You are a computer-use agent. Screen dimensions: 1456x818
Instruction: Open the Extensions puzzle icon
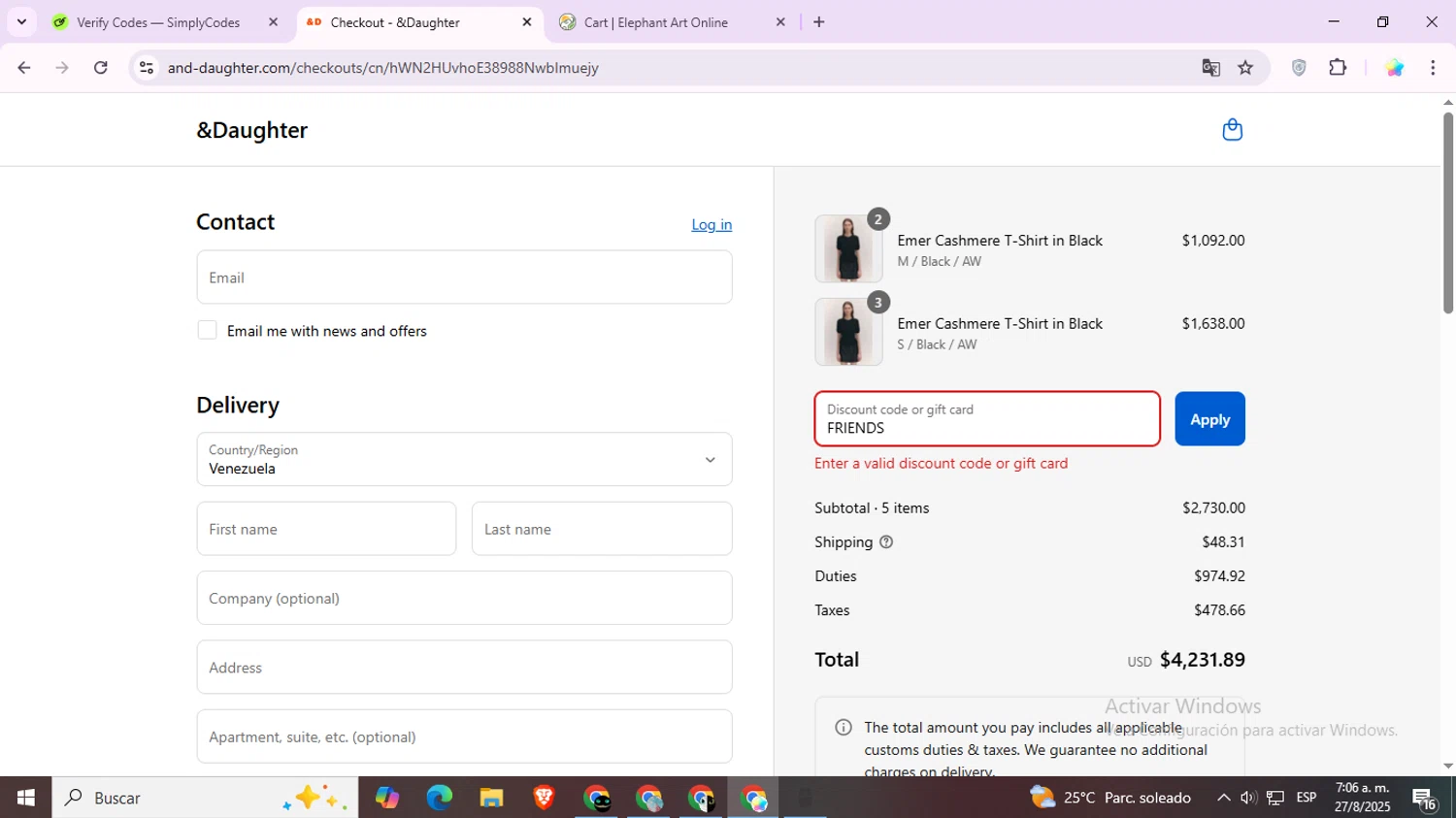click(1338, 67)
